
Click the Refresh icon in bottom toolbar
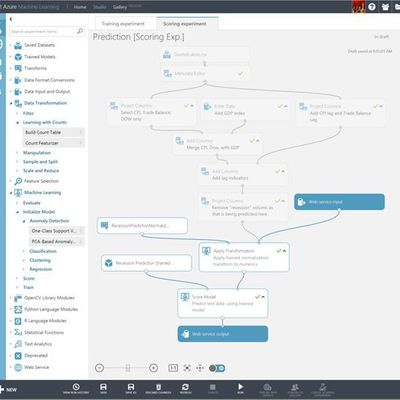click(185, 387)
